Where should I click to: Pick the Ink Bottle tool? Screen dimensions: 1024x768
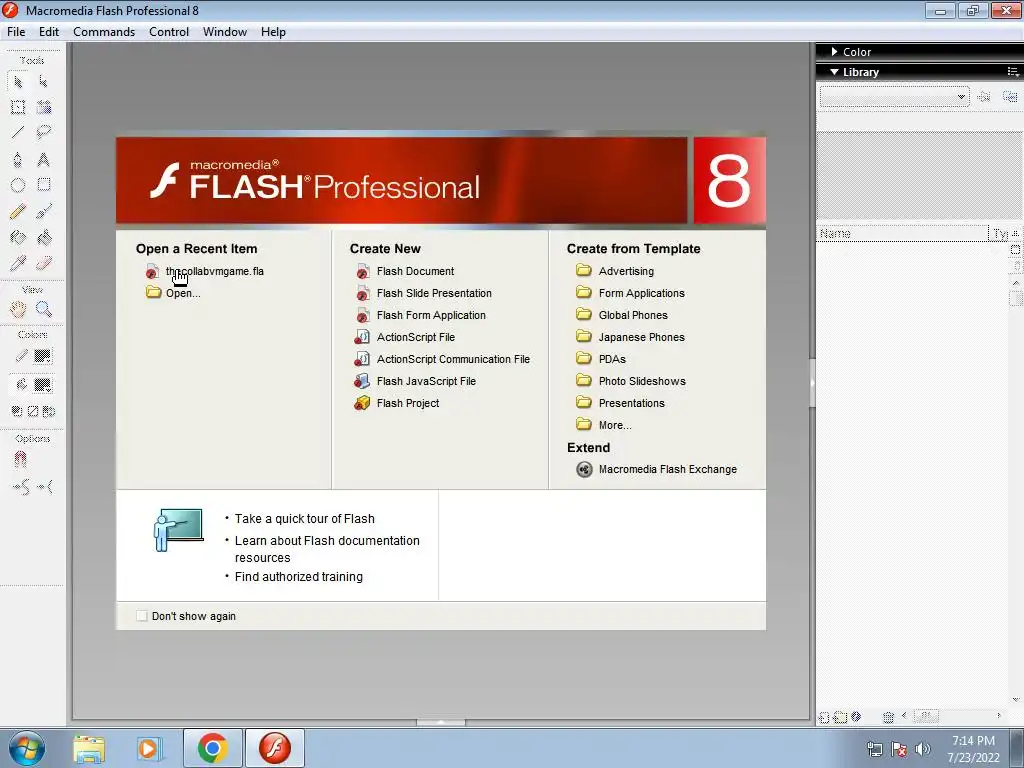coord(18,237)
